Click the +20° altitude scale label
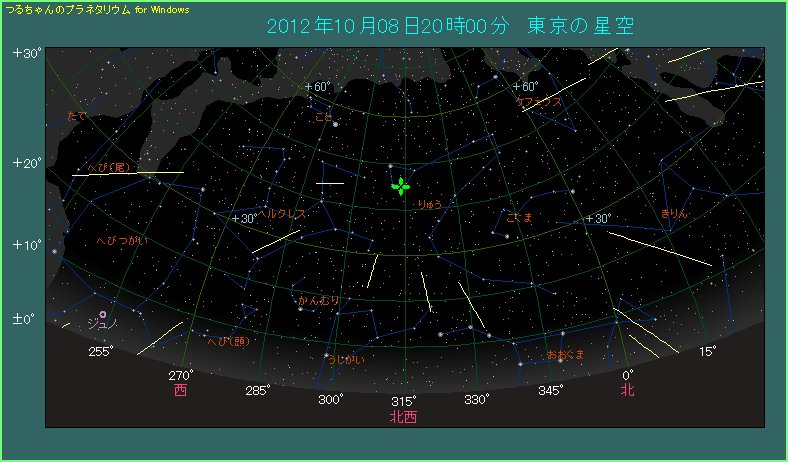Screen dimensions: 788x462 28,163
